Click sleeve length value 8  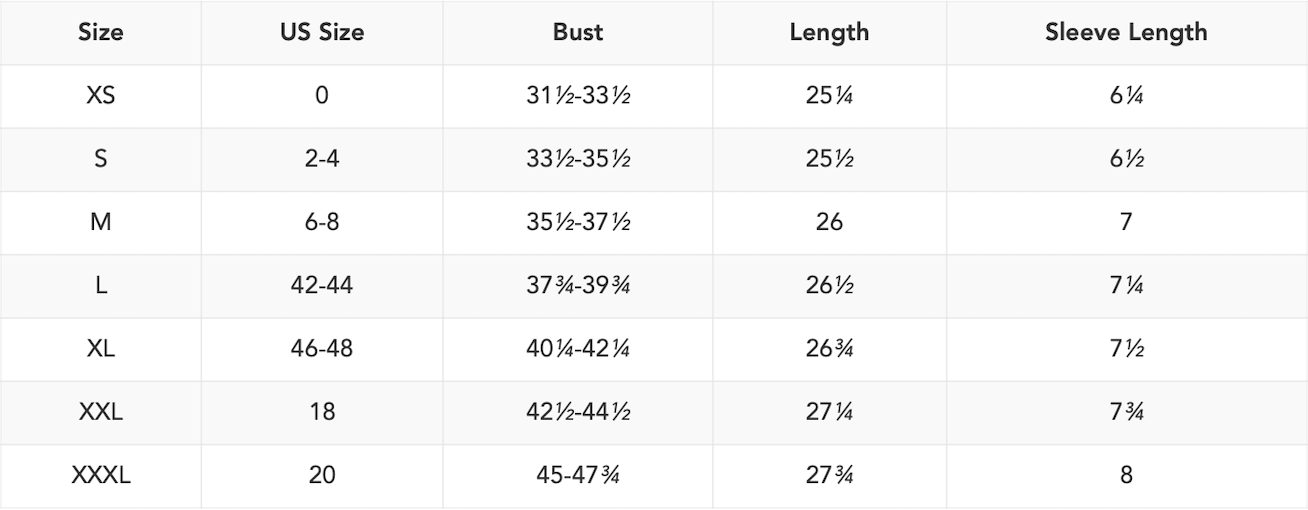coord(1126,476)
